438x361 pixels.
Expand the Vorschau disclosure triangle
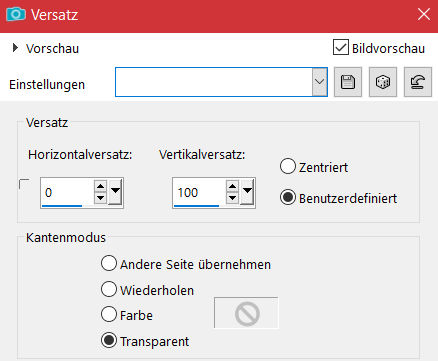coord(15,48)
